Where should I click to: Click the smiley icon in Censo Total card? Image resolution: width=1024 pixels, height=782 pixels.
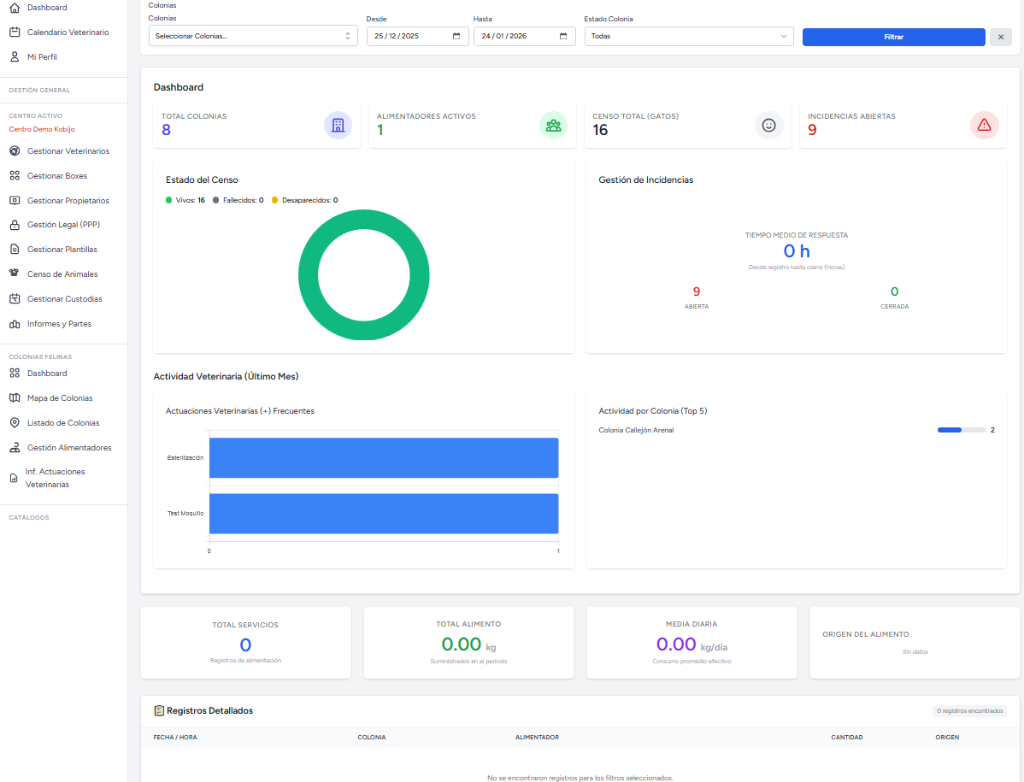tap(769, 125)
